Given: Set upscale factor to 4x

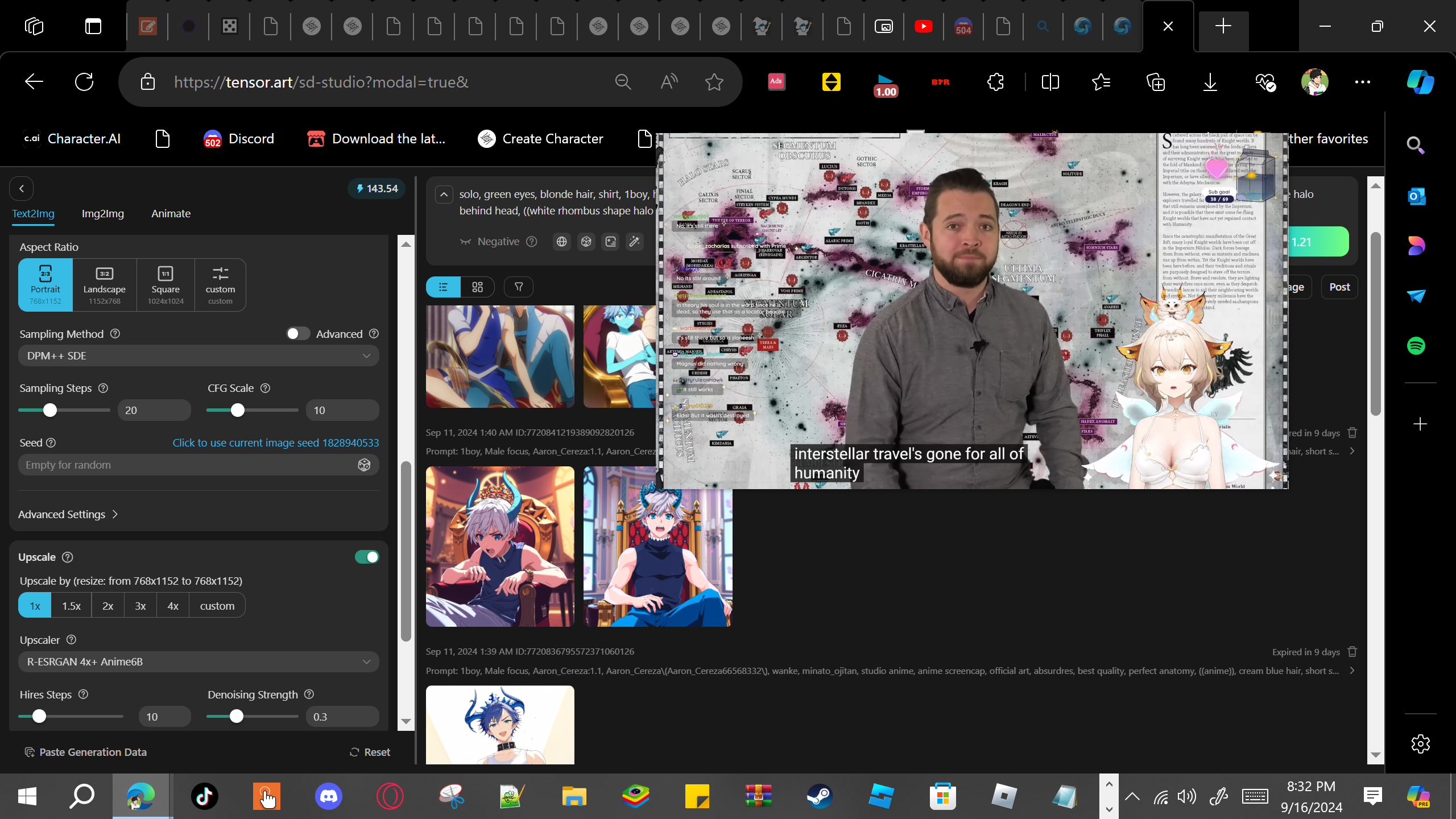Looking at the screenshot, I should pyautogui.click(x=173, y=606).
